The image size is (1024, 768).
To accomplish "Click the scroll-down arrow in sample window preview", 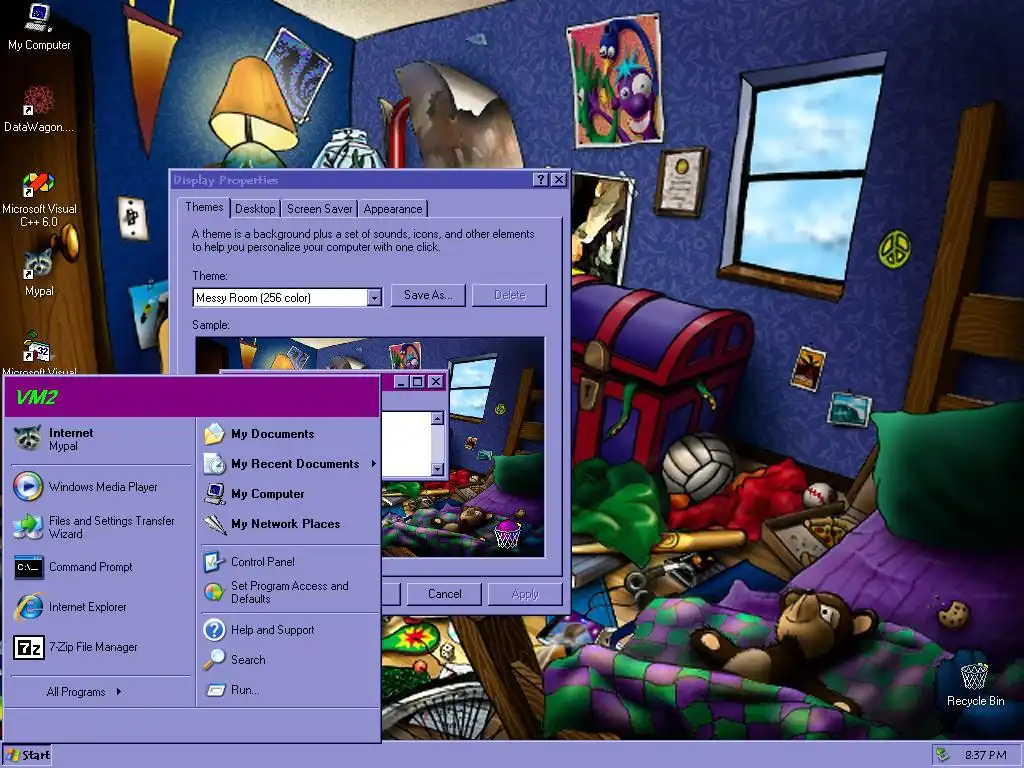I will (x=438, y=469).
